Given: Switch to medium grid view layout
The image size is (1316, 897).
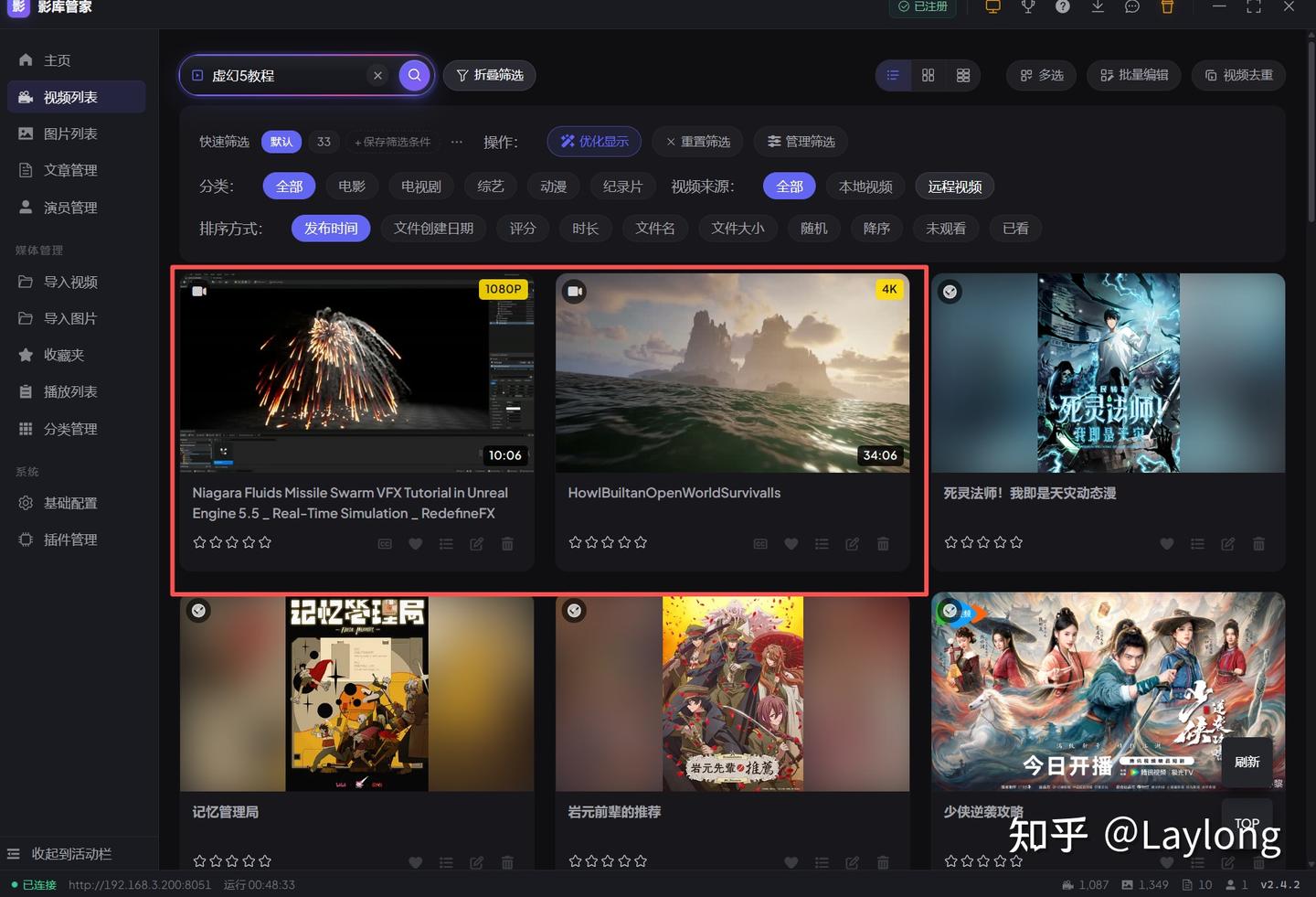Looking at the screenshot, I should 928,75.
